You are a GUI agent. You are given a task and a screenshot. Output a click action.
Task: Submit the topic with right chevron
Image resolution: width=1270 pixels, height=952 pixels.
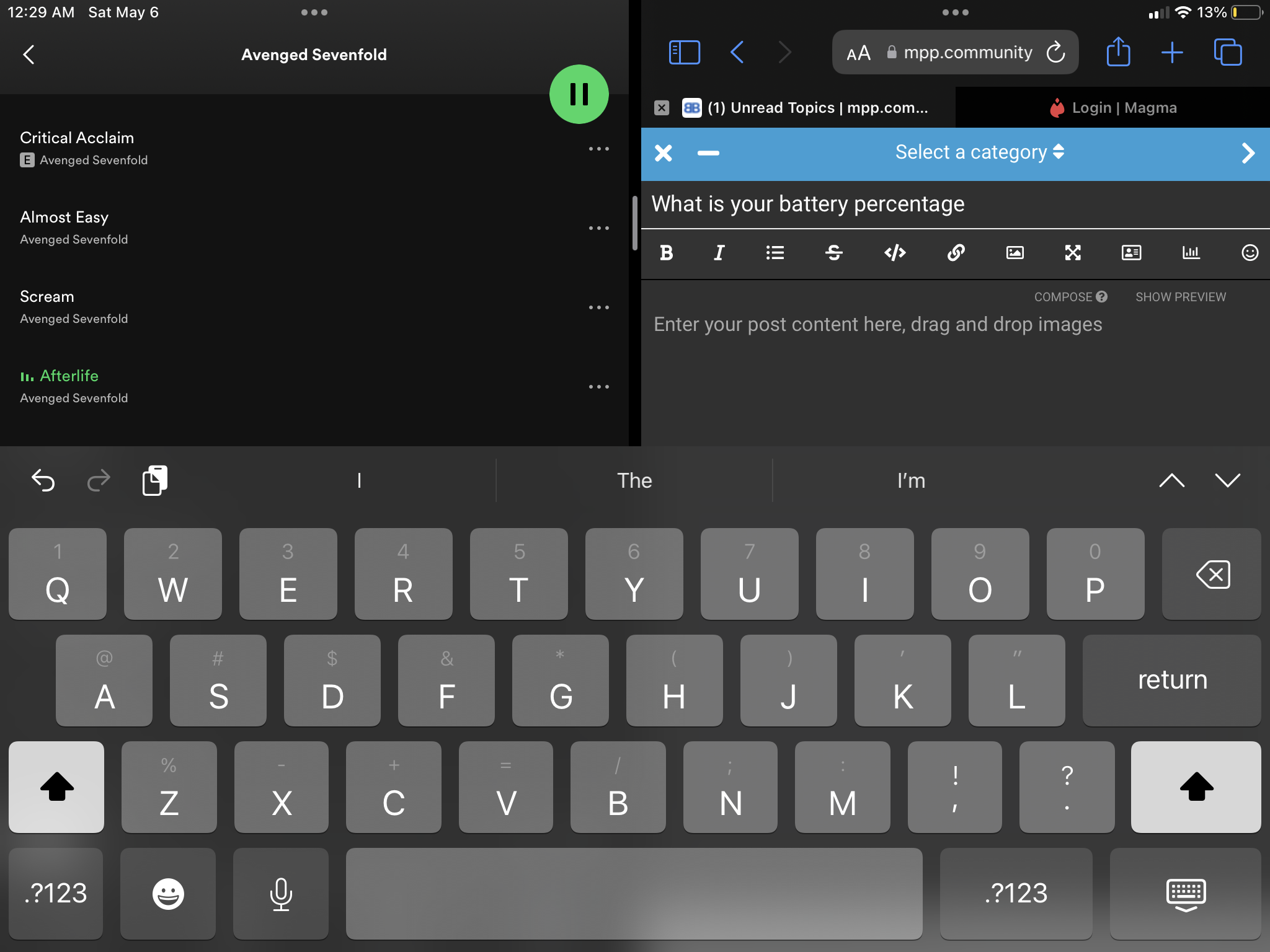(1248, 153)
